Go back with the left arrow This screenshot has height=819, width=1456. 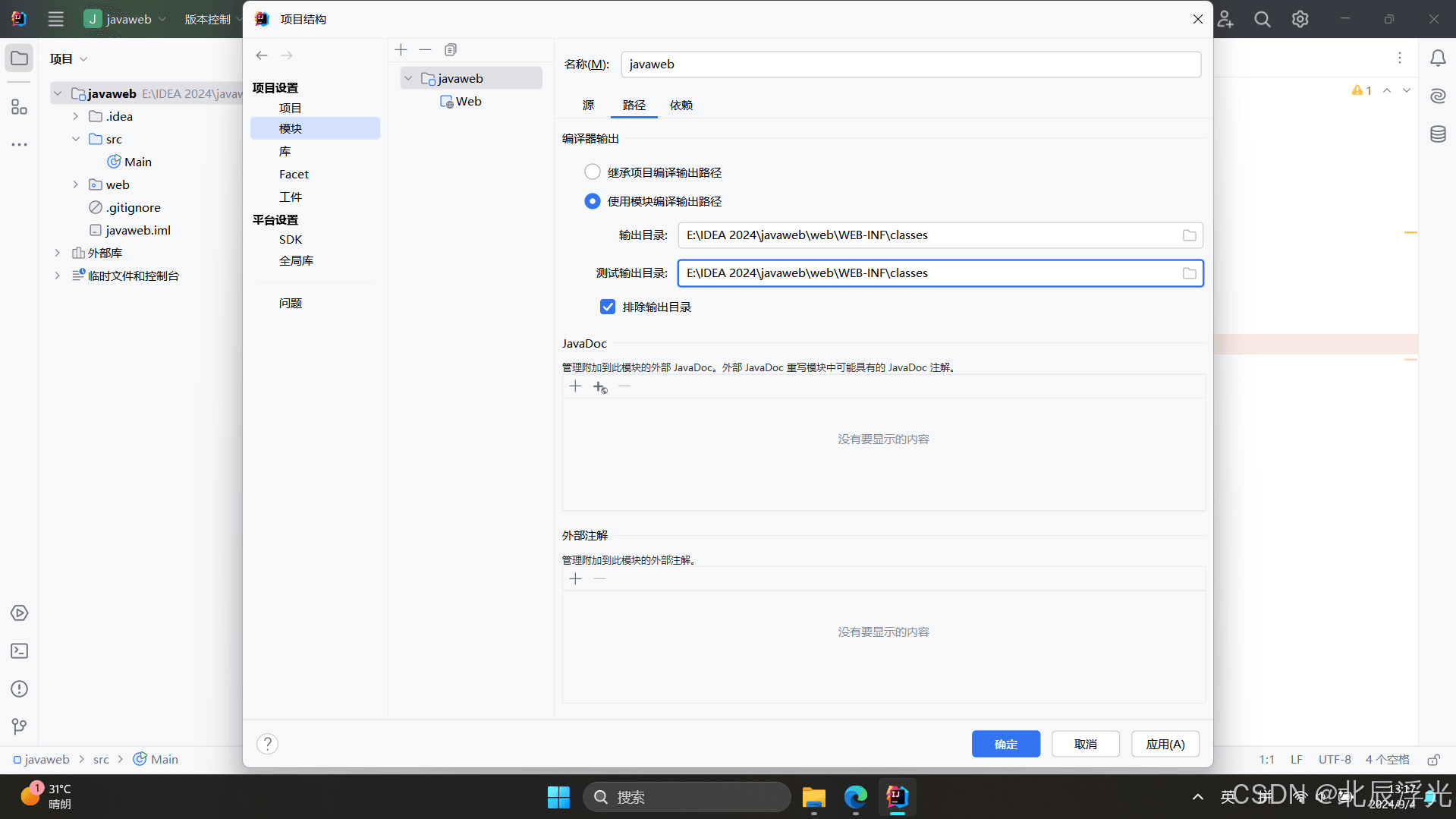tap(262, 55)
